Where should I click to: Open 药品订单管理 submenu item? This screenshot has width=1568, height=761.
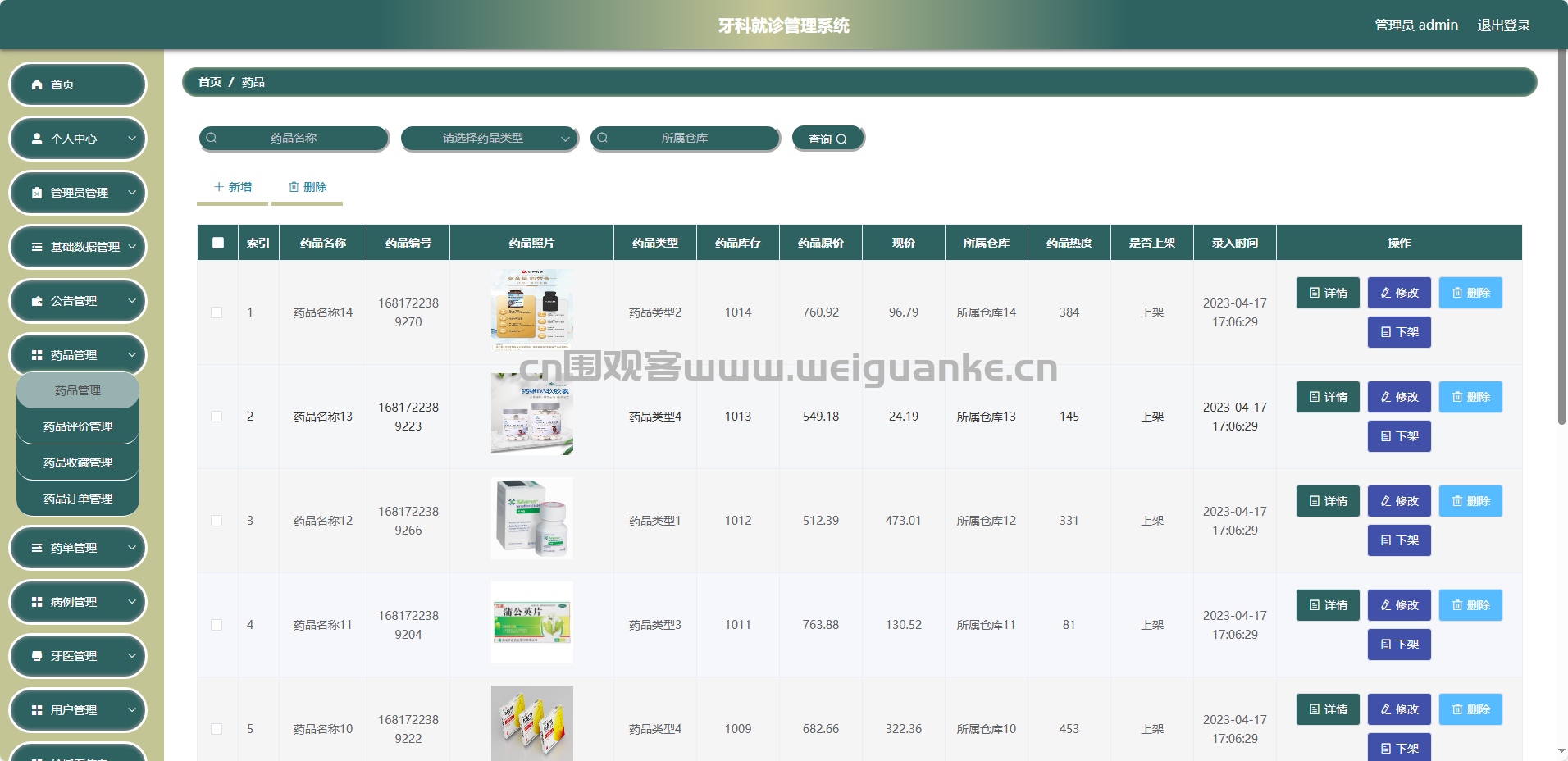(x=78, y=499)
